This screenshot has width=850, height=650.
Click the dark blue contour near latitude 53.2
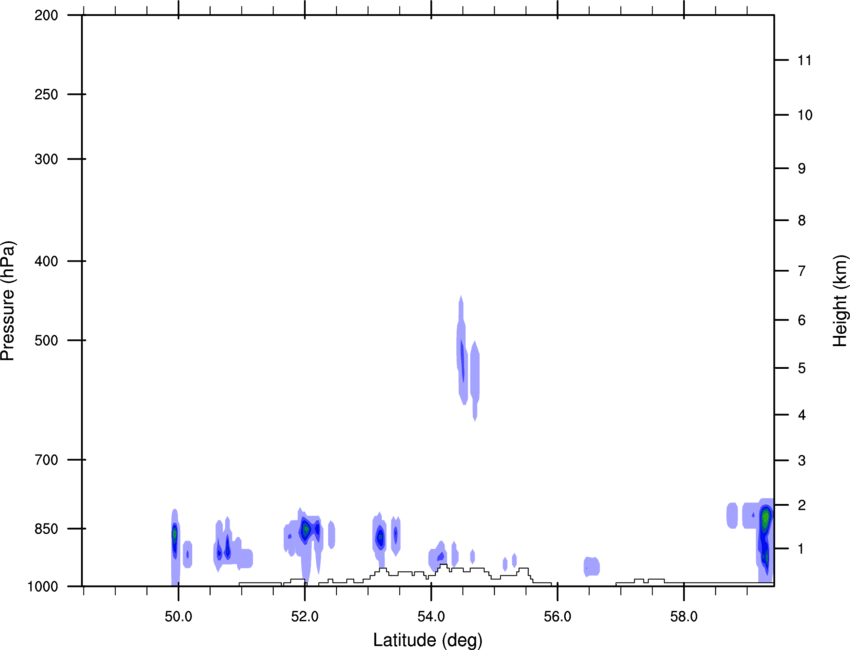pos(380,537)
